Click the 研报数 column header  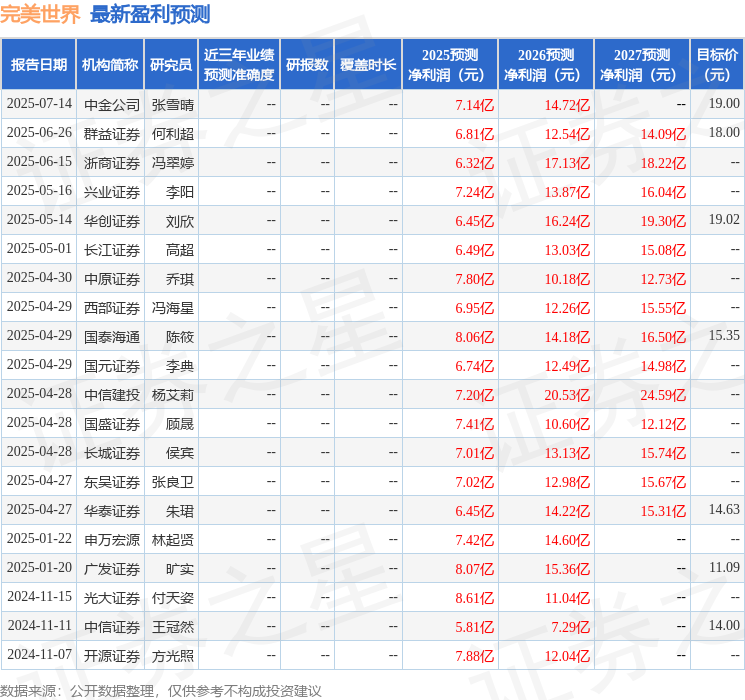point(307,65)
